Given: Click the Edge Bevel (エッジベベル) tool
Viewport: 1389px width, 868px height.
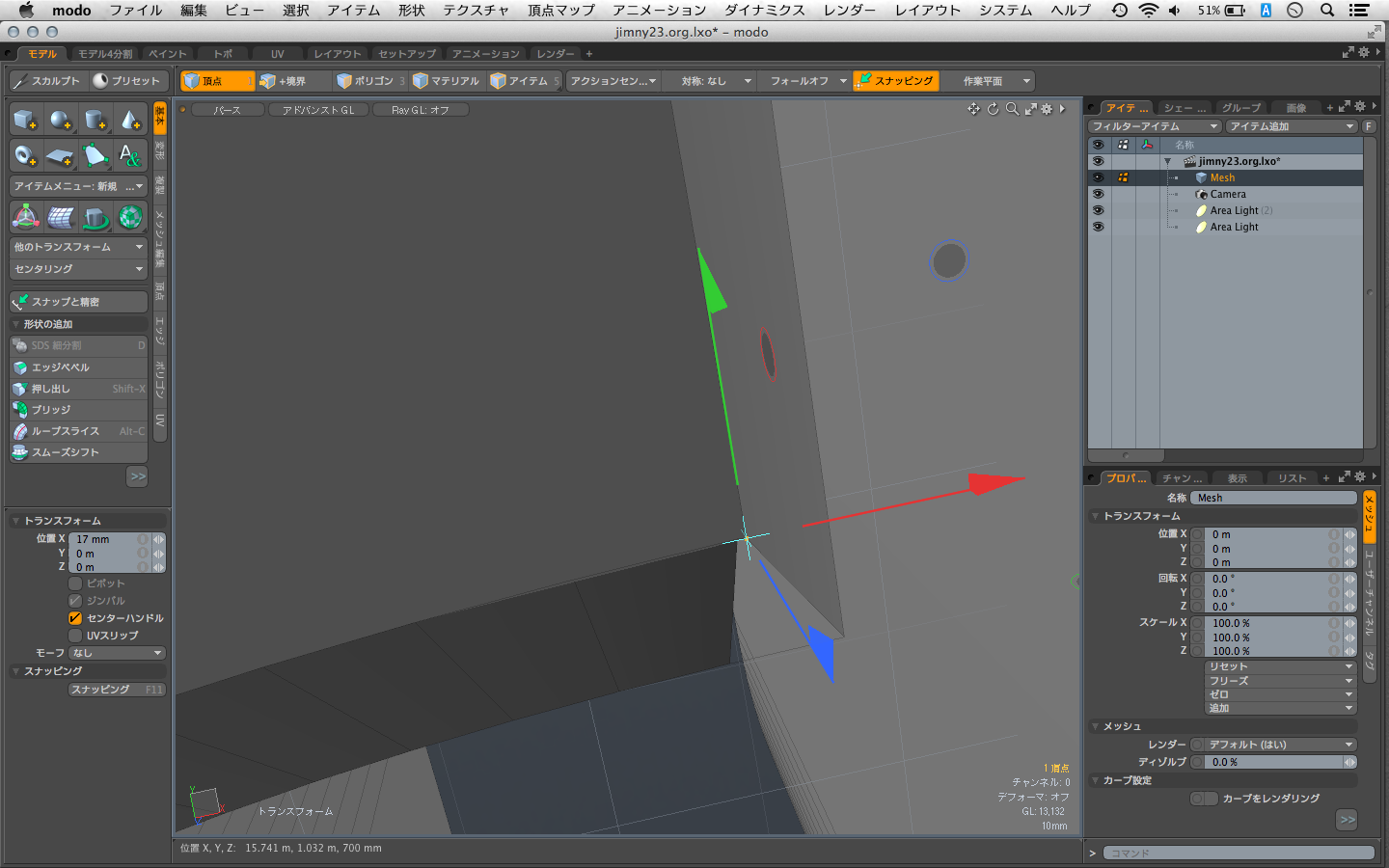Looking at the screenshot, I should (x=79, y=367).
